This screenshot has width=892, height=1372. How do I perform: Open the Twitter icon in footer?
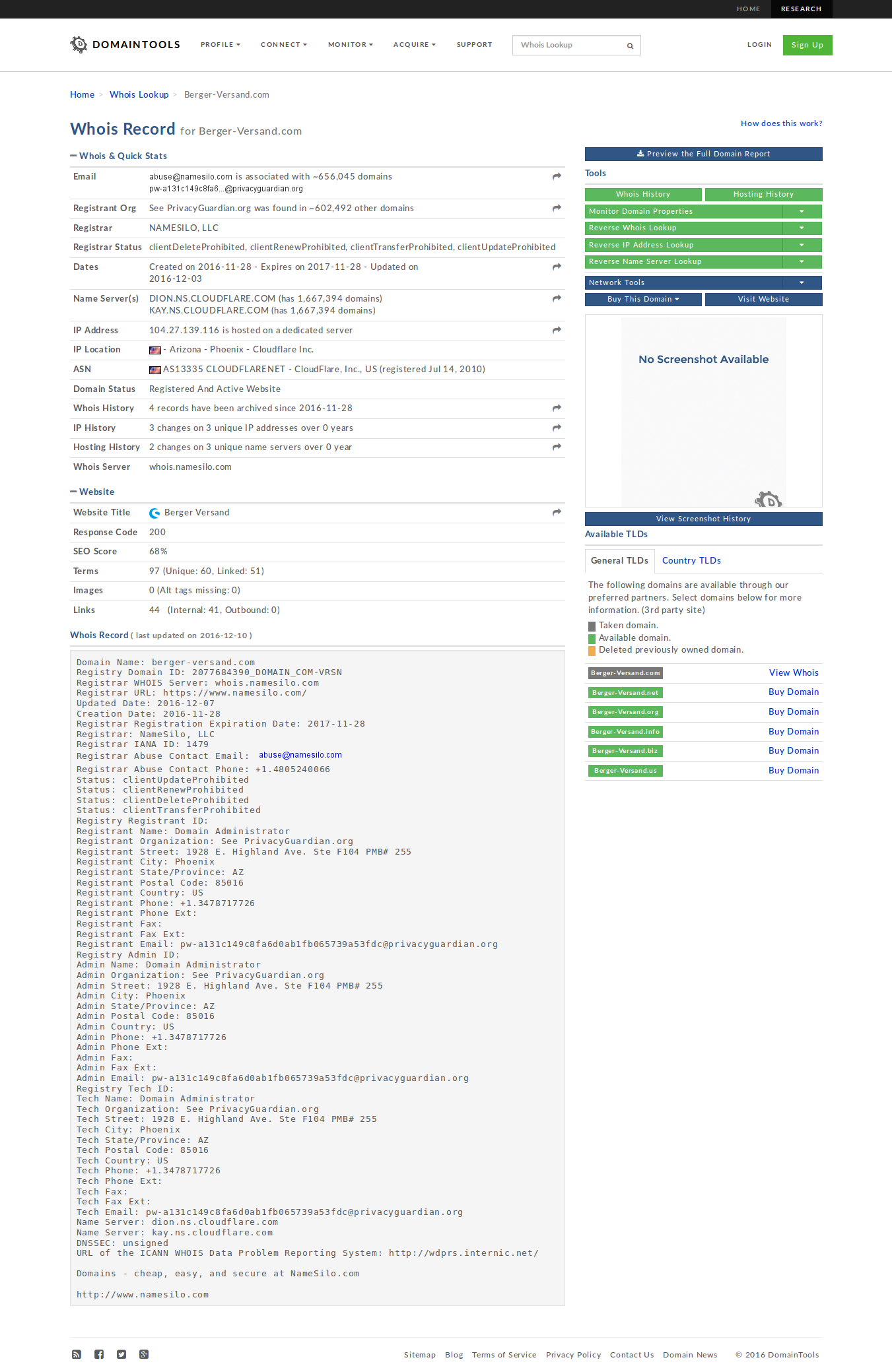(121, 1354)
